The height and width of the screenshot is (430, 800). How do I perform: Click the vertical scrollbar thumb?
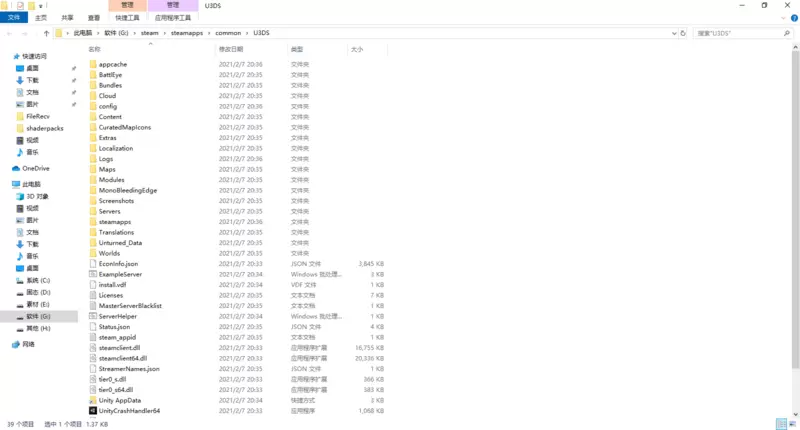795,209
